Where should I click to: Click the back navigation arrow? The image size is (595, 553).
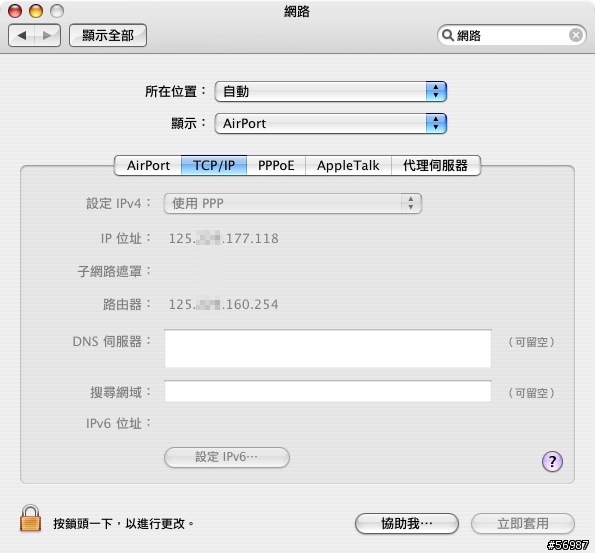coord(22,36)
